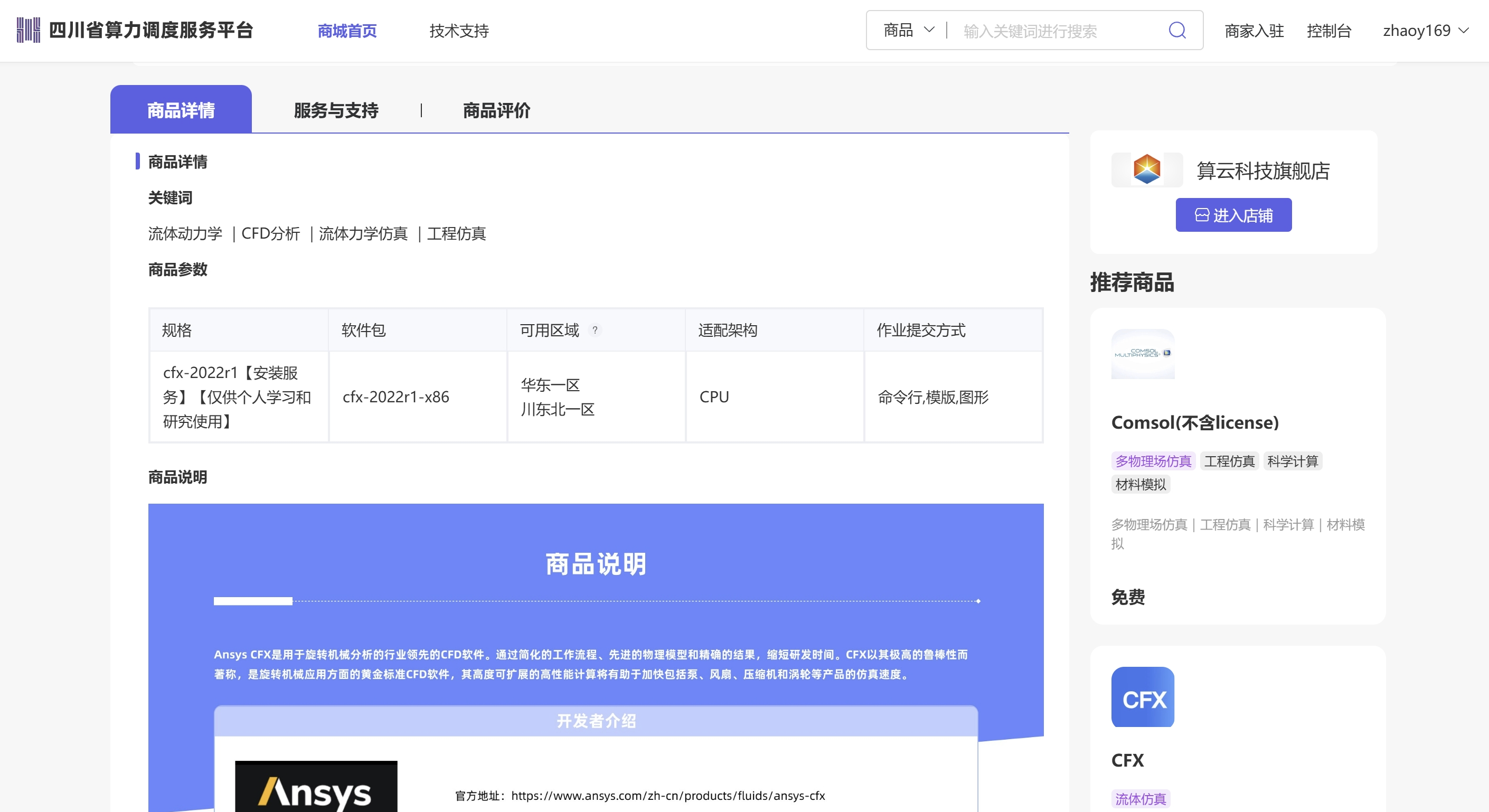Click the 流体动力学 keyword
1489x812 pixels.
tap(185, 233)
